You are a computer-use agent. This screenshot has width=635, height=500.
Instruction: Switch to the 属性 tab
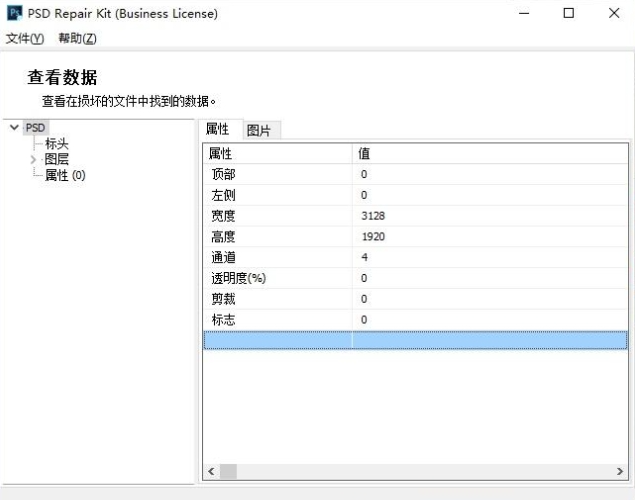[x=218, y=130]
